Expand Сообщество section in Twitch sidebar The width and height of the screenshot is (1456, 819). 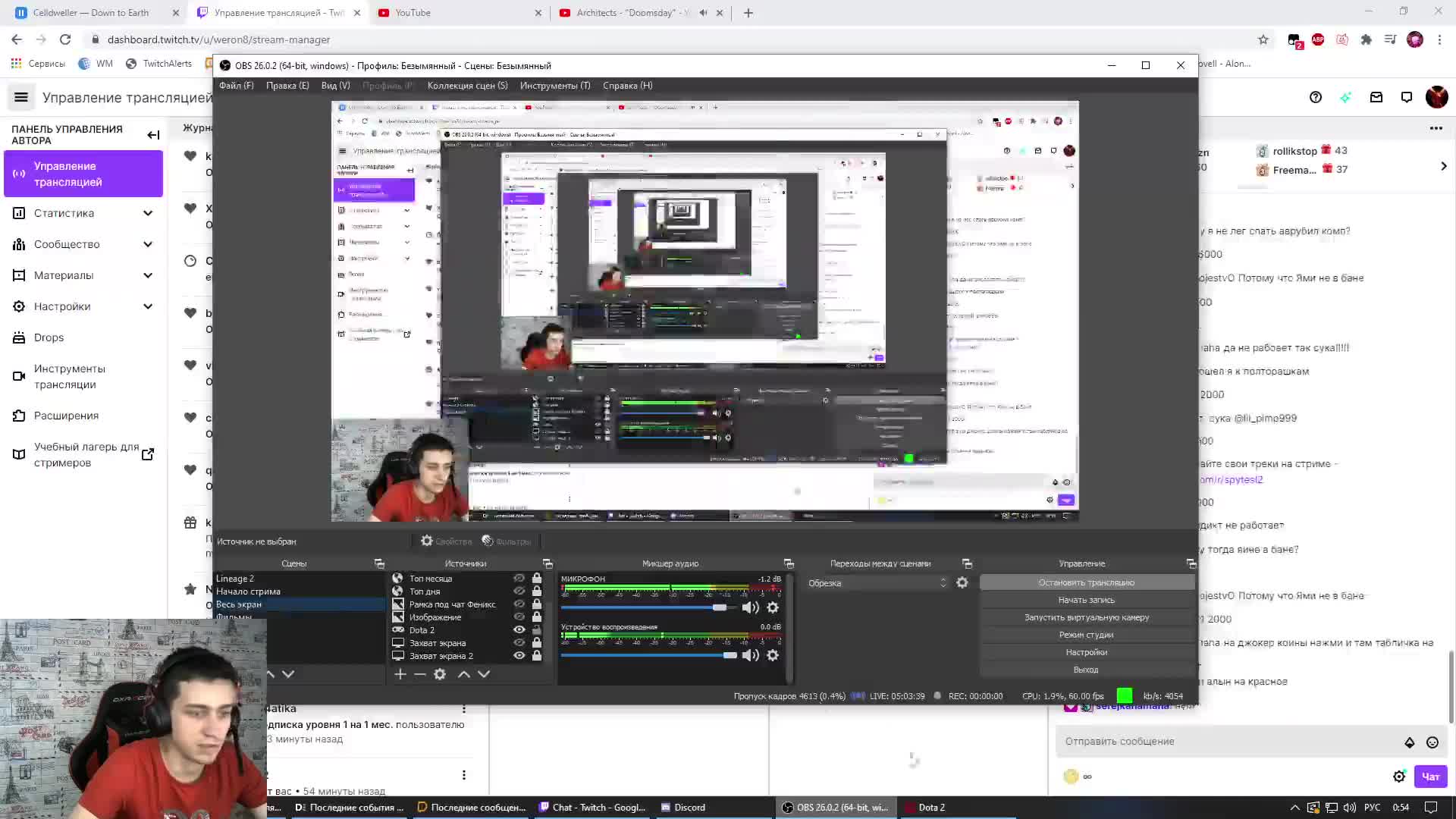(x=148, y=244)
